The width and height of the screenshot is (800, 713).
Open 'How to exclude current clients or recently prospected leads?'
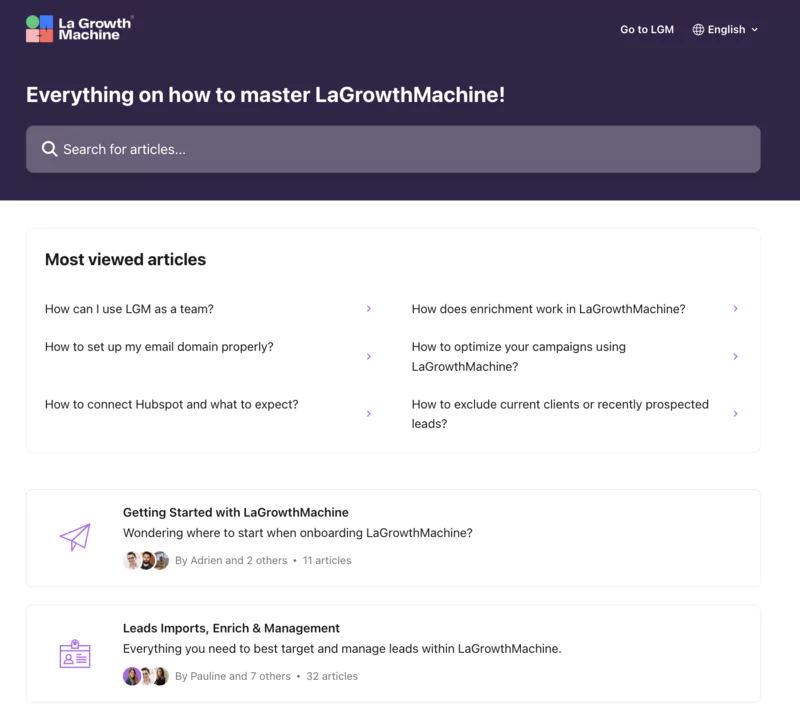[x=560, y=413]
